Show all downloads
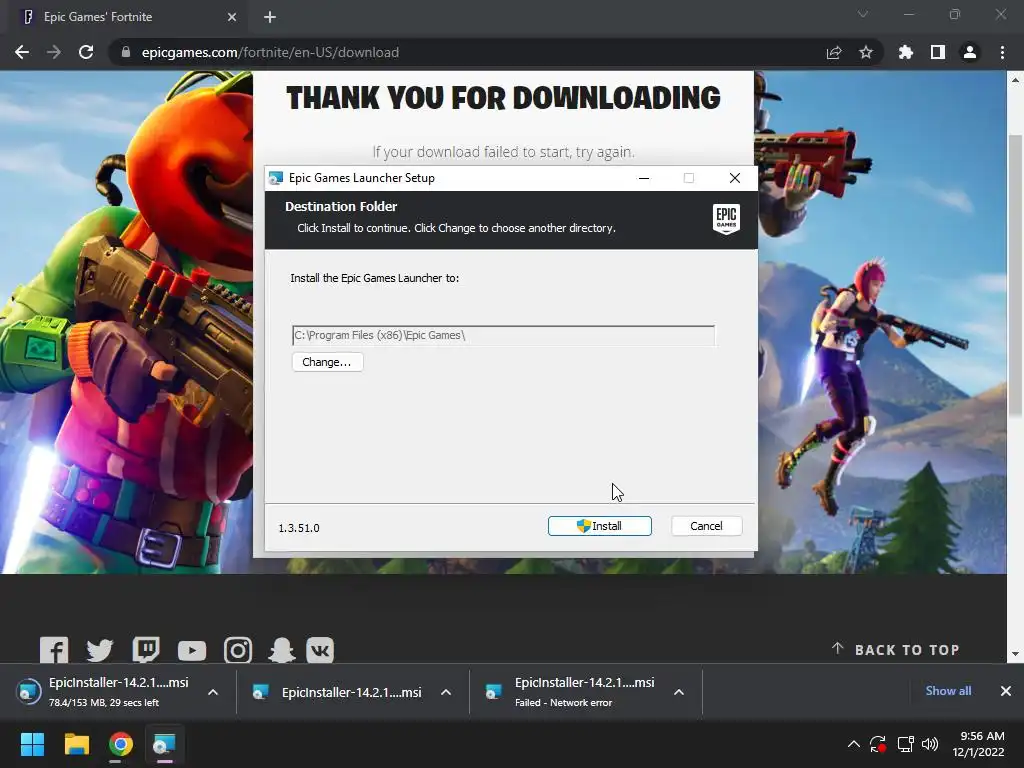The width and height of the screenshot is (1024, 768). coord(948,691)
